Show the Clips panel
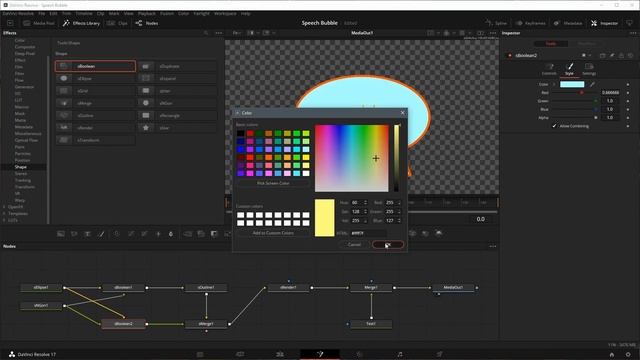The height and width of the screenshot is (360, 640). tap(118, 23)
